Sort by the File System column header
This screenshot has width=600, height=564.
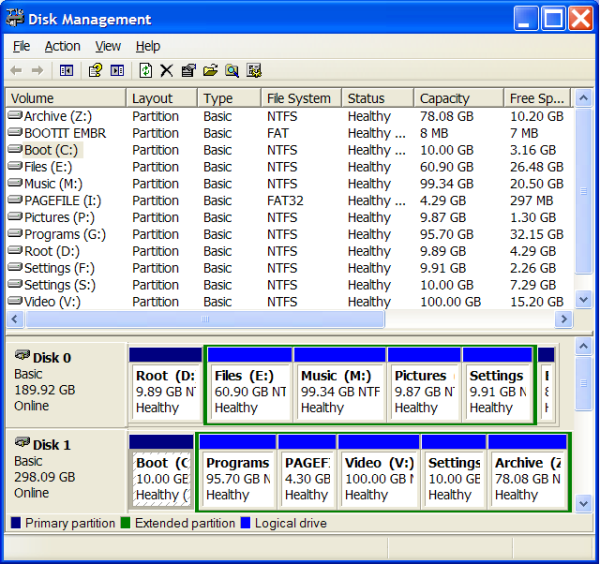[301, 98]
